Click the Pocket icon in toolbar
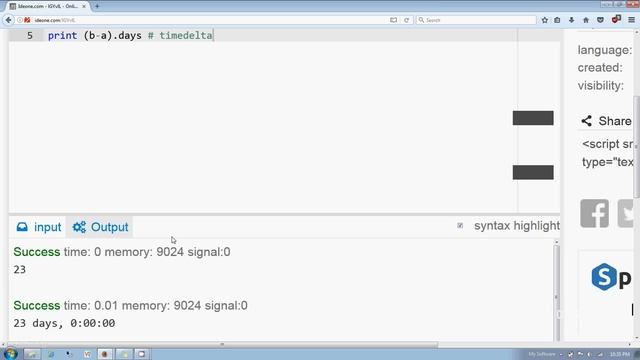 click(x=600, y=20)
